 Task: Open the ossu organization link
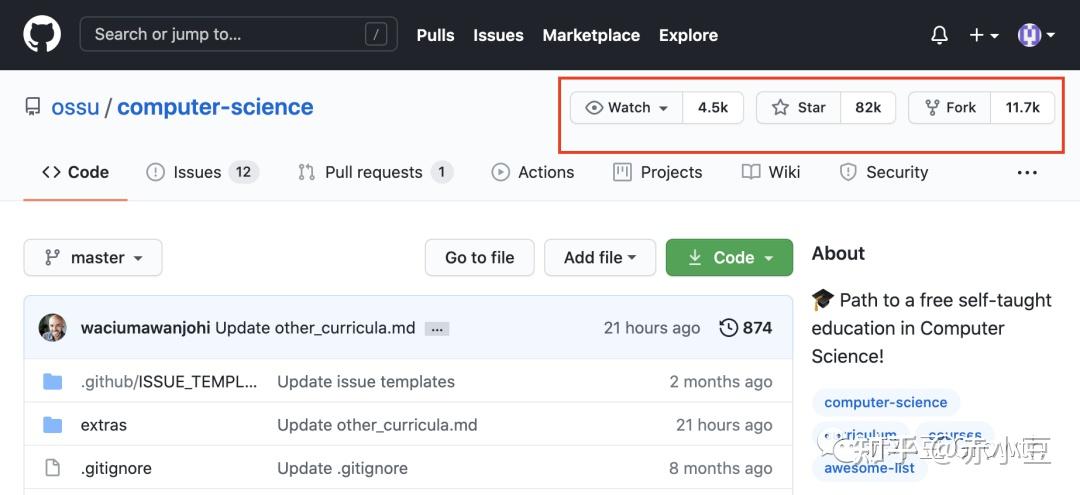pyautogui.click(x=75, y=107)
